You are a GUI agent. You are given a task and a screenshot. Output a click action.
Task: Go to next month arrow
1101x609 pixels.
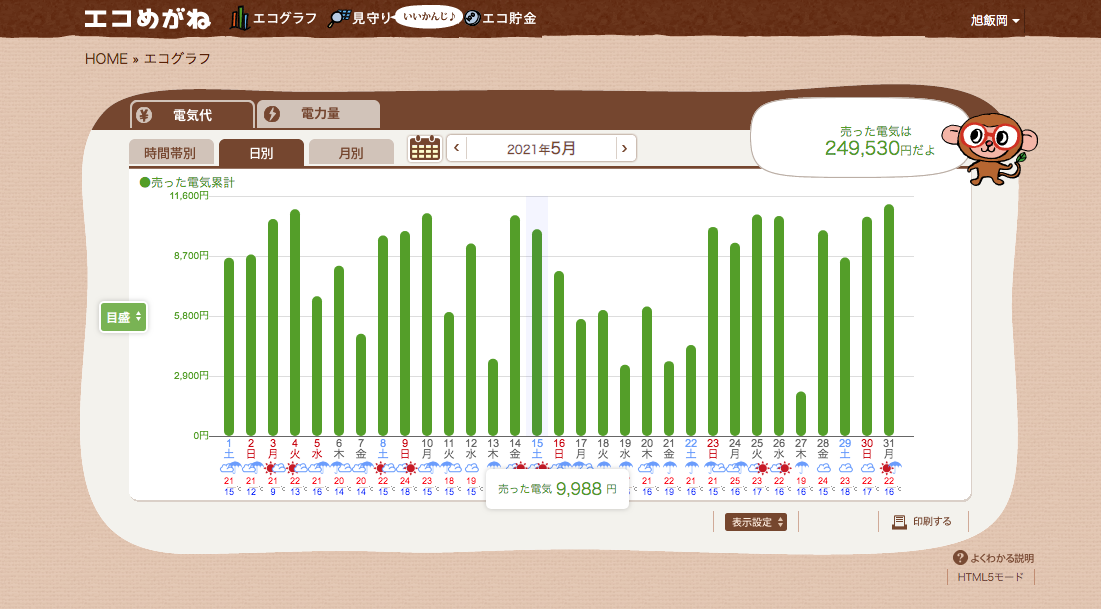click(x=625, y=148)
